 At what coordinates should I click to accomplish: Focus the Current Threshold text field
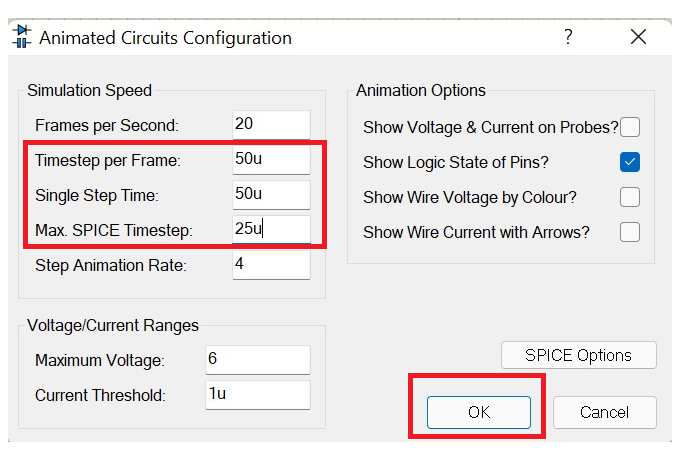click(x=257, y=395)
